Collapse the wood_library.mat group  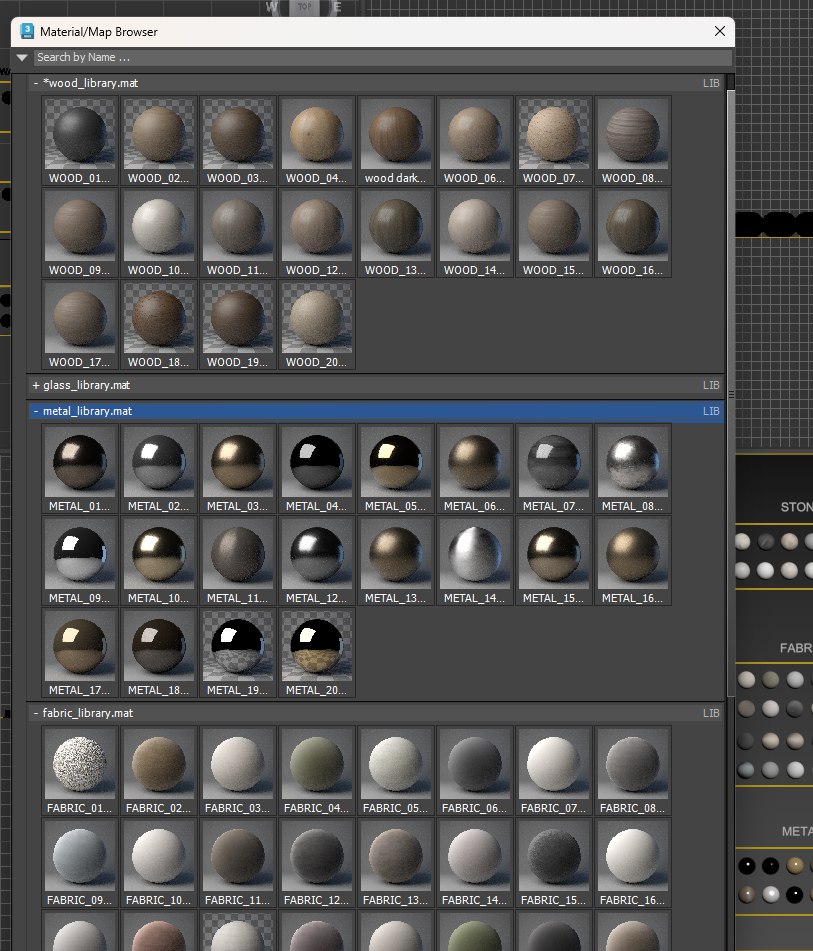36,83
